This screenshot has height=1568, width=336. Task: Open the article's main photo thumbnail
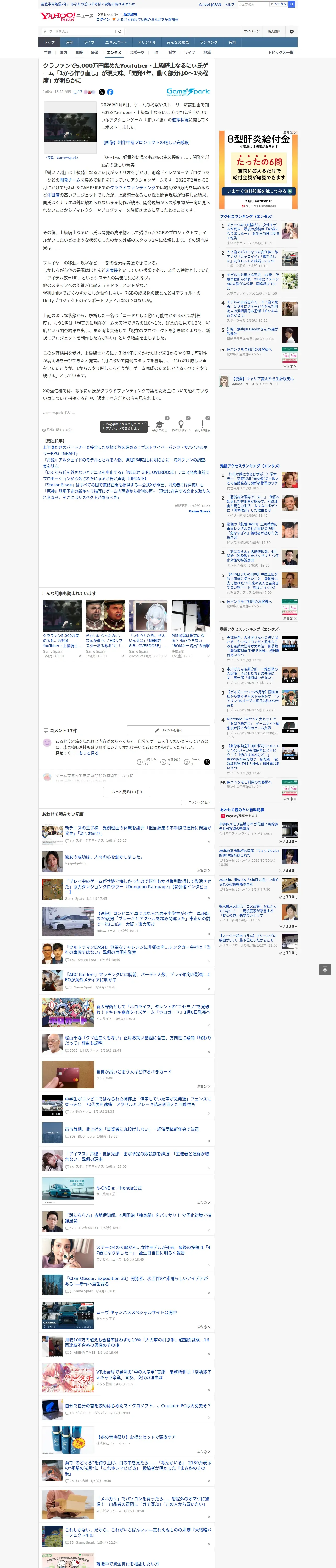click(70, 127)
